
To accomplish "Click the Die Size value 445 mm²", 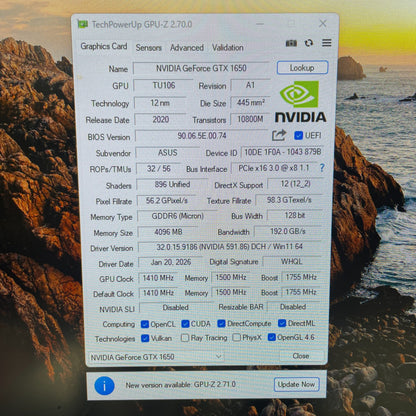I will 250,102.
